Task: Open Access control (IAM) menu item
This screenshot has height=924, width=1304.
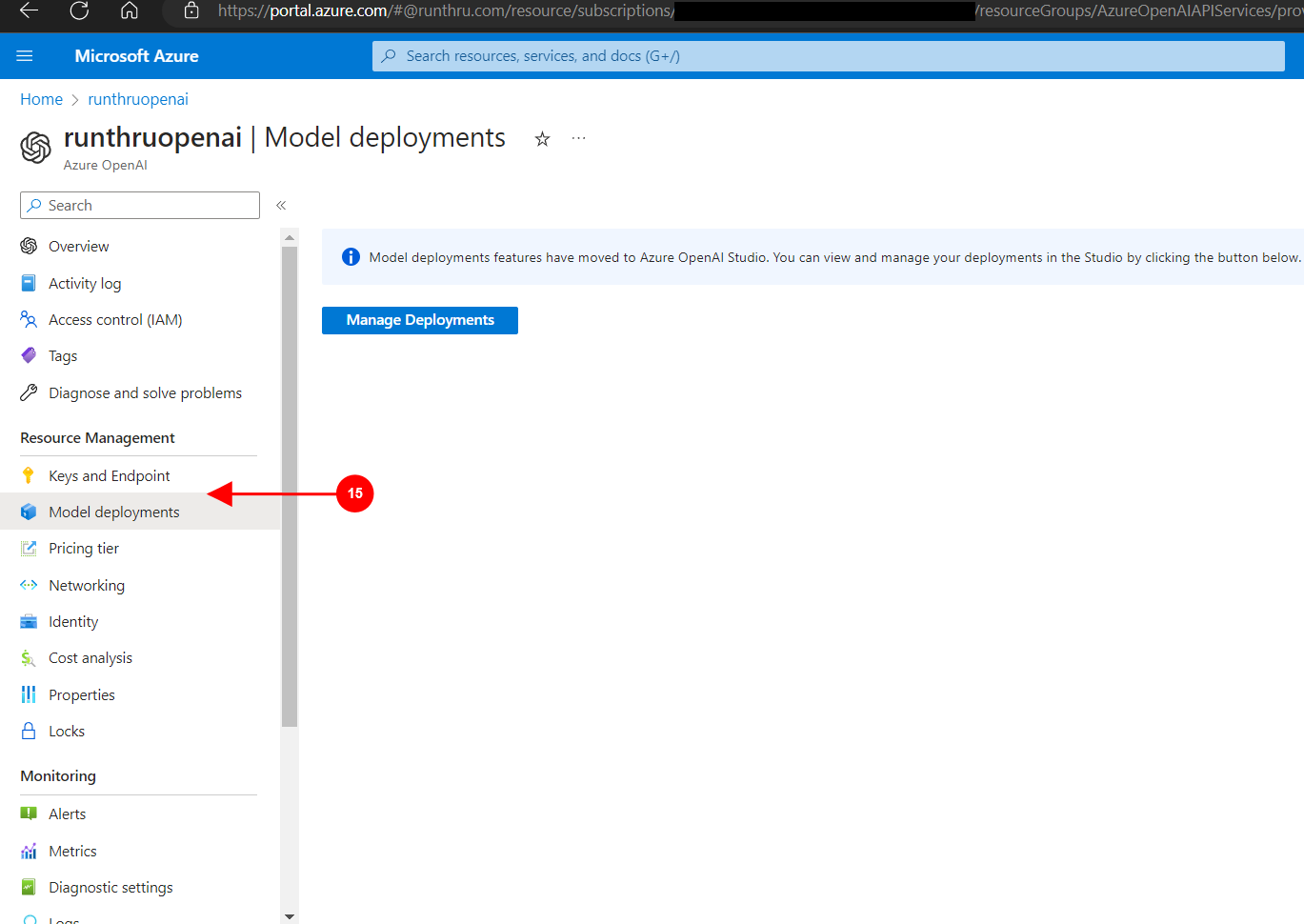Action: click(115, 320)
